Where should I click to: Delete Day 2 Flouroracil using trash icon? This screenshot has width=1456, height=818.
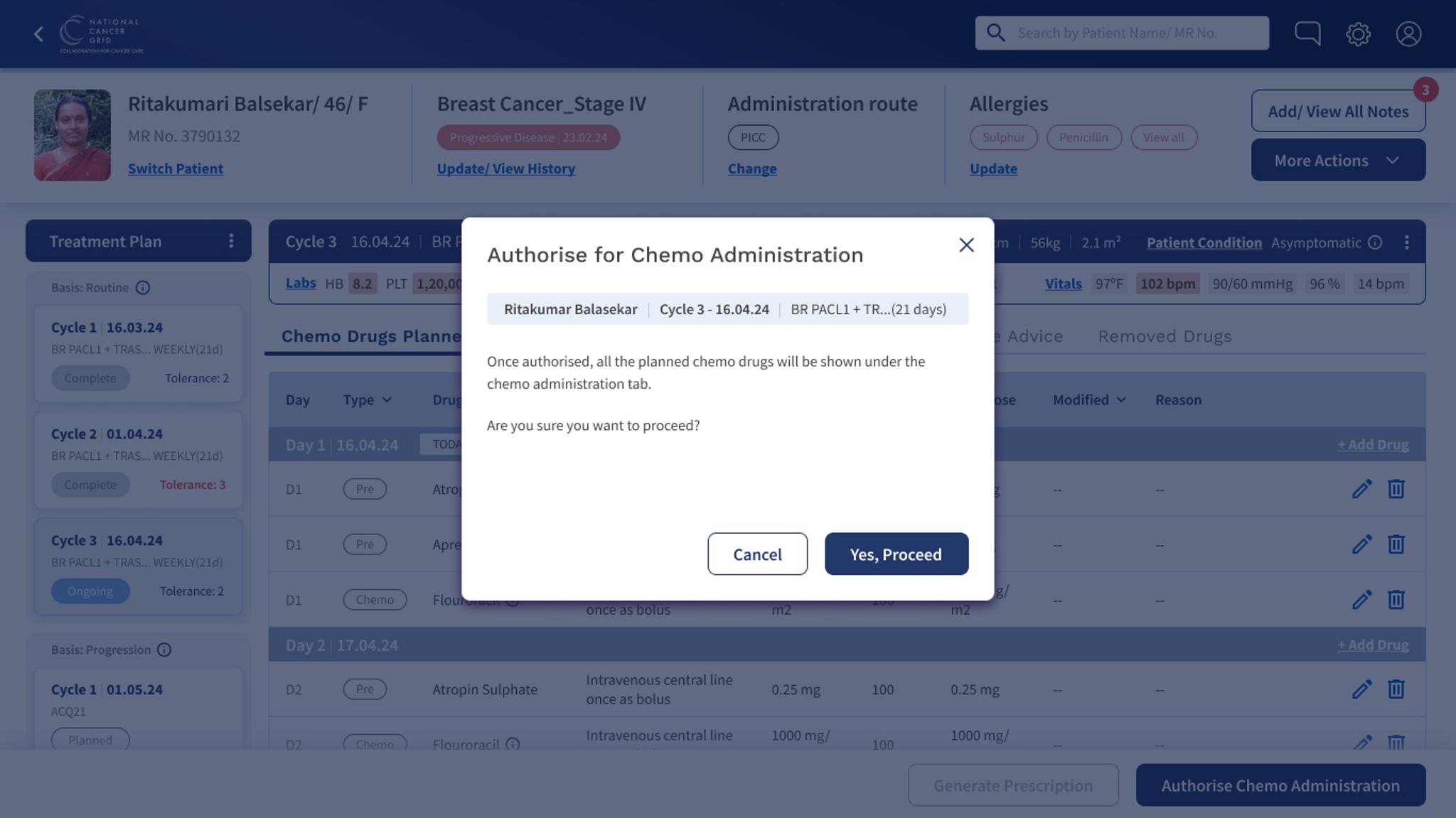coord(1396,743)
